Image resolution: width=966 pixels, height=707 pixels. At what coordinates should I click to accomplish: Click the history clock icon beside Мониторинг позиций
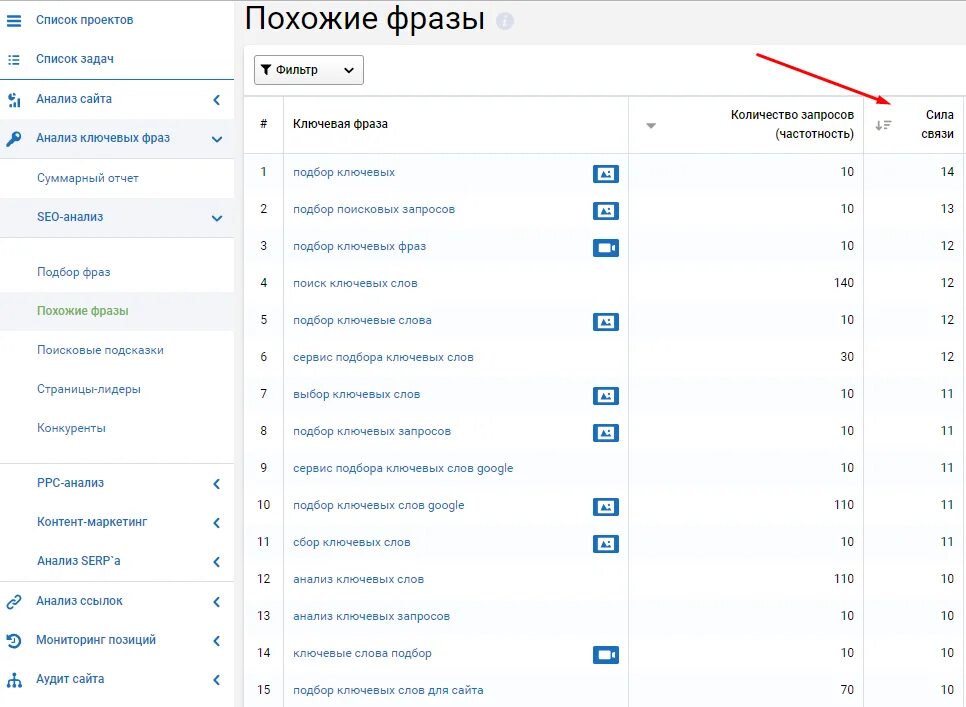(x=14, y=640)
